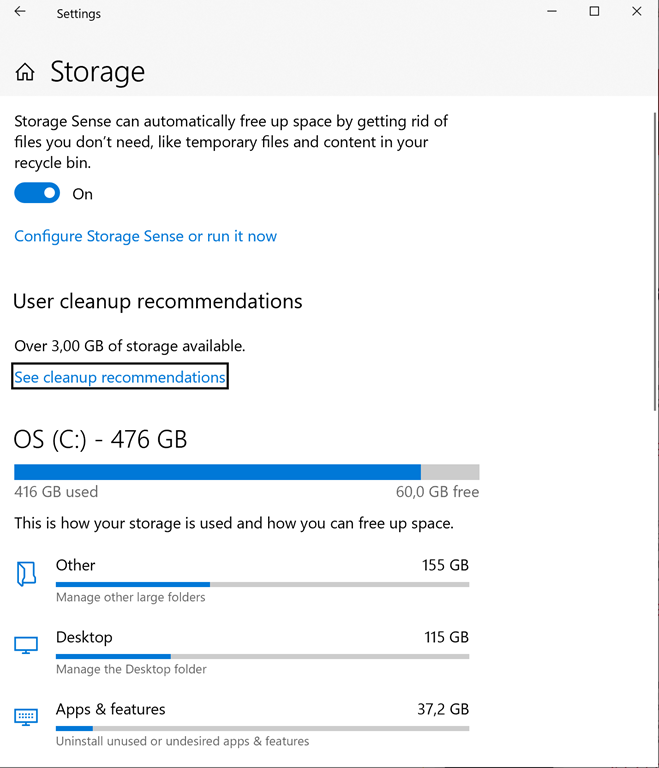
Task: Click the Other 155 GB usage bar
Action: (262, 584)
